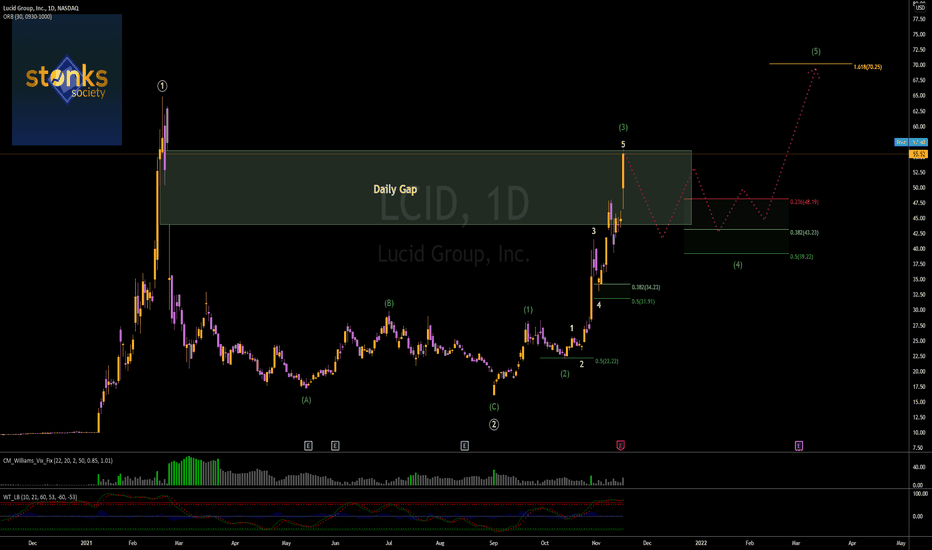Click the Oct label on time axis

[544, 543]
